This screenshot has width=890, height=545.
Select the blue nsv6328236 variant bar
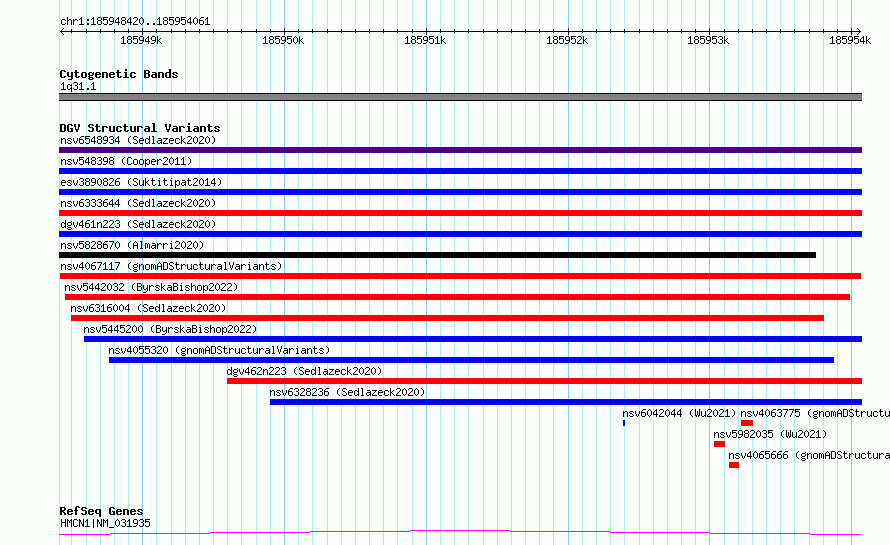pos(566,402)
